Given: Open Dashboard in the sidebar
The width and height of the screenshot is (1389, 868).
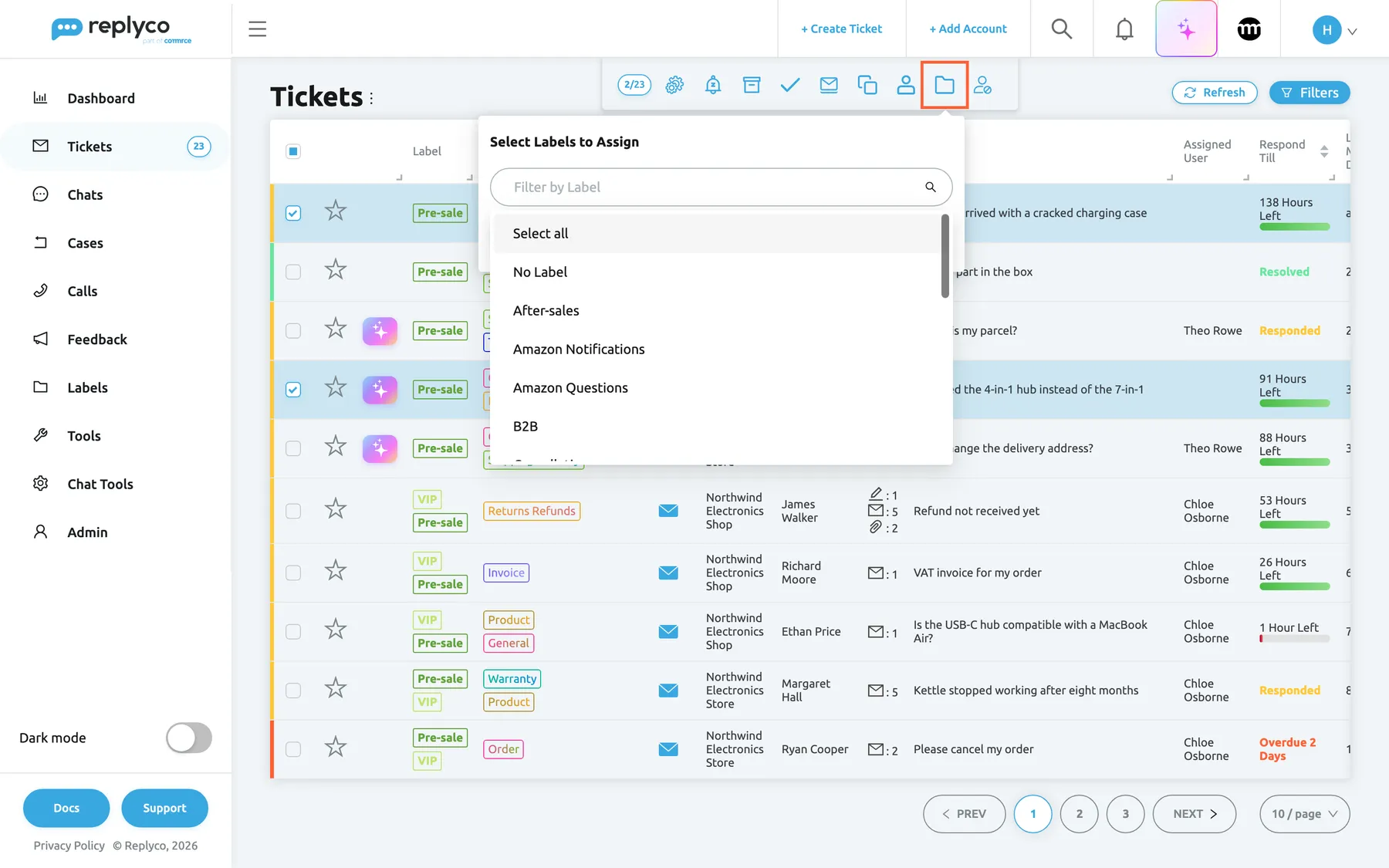Looking at the screenshot, I should pos(100,98).
